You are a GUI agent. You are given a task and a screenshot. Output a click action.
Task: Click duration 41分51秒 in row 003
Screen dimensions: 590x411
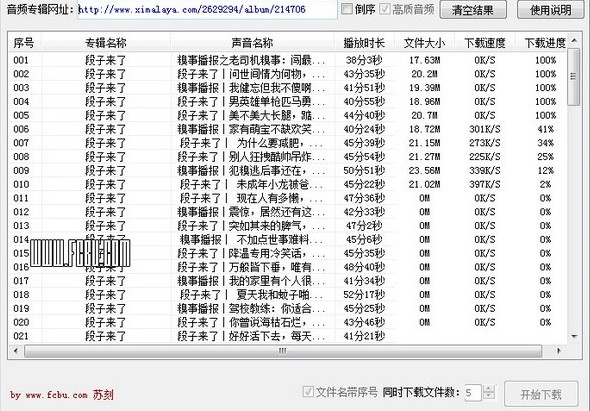pos(364,88)
